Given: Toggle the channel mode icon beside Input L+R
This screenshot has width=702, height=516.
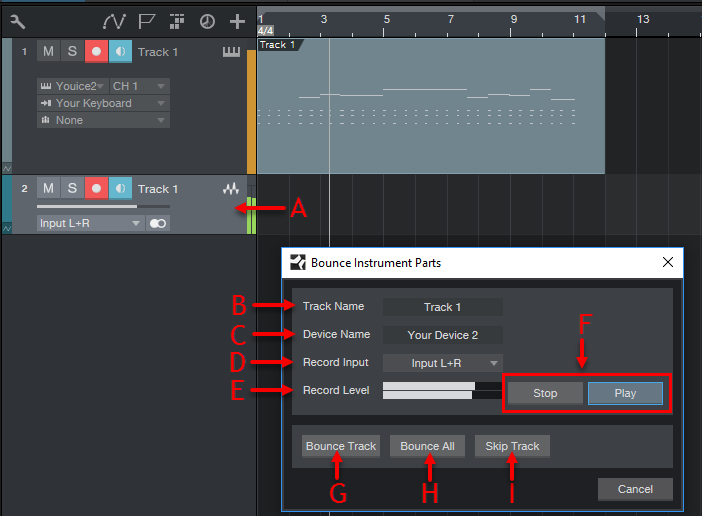Looking at the screenshot, I should point(158,223).
